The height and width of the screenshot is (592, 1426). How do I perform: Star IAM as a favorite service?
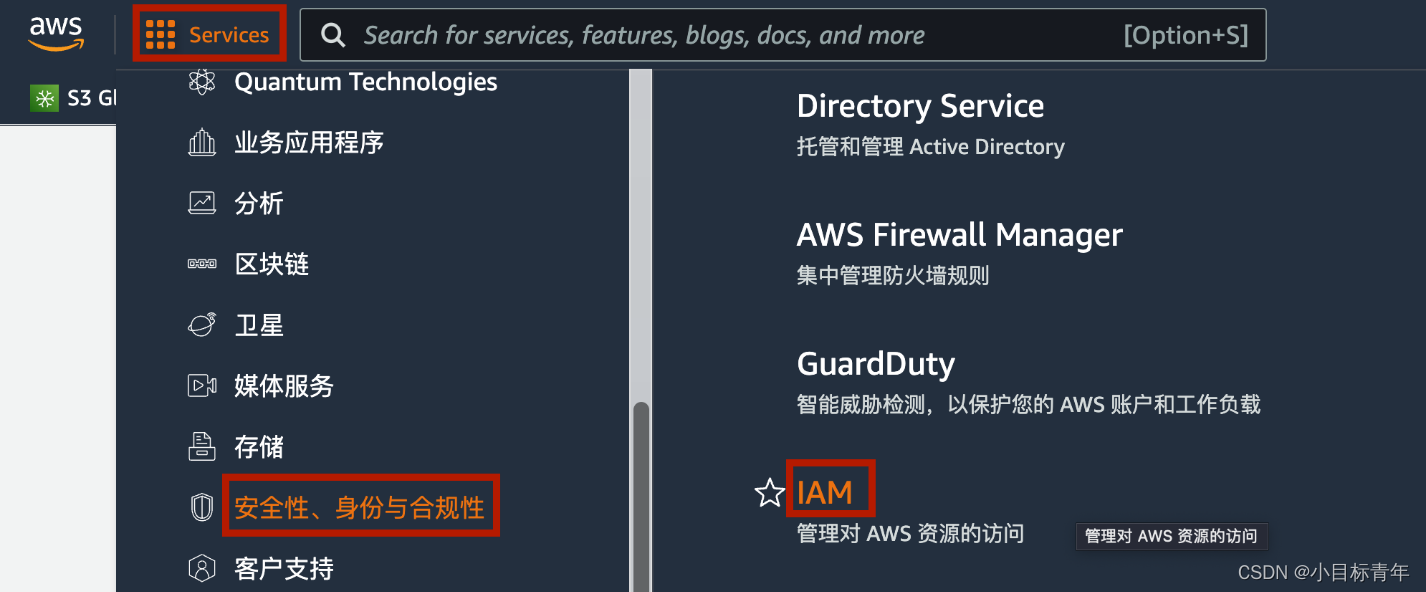[x=770, y=492]
